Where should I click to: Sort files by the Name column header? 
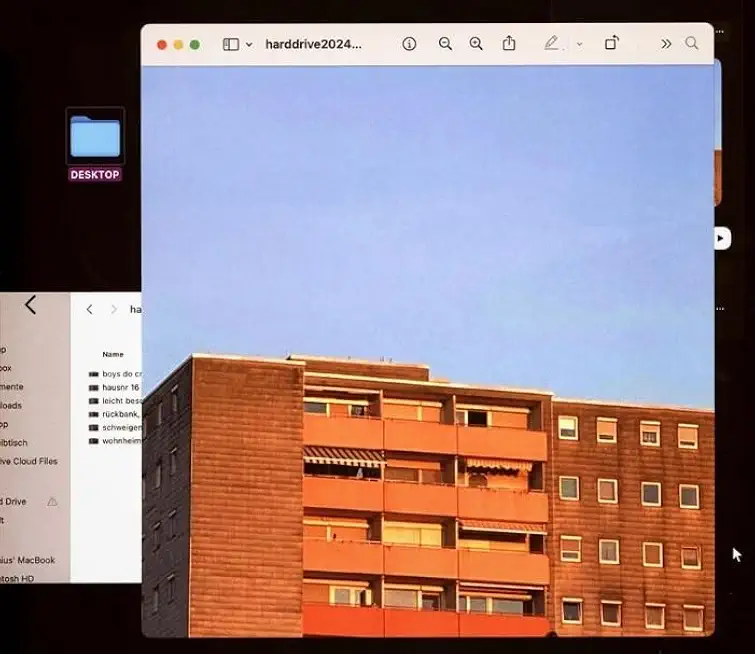coord(113,354)
